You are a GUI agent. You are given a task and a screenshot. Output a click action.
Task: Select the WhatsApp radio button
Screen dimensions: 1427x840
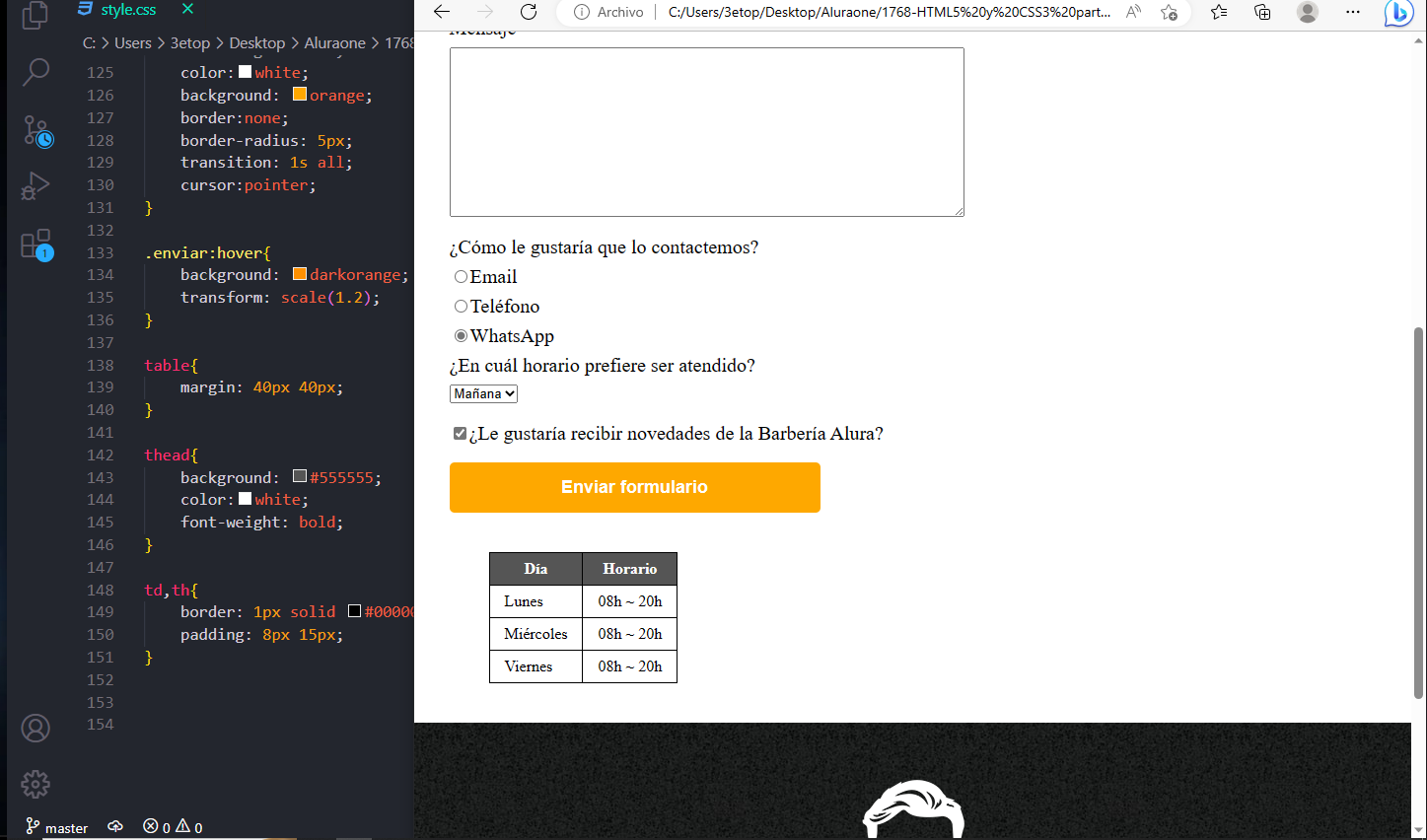click(x=461, y=336)
